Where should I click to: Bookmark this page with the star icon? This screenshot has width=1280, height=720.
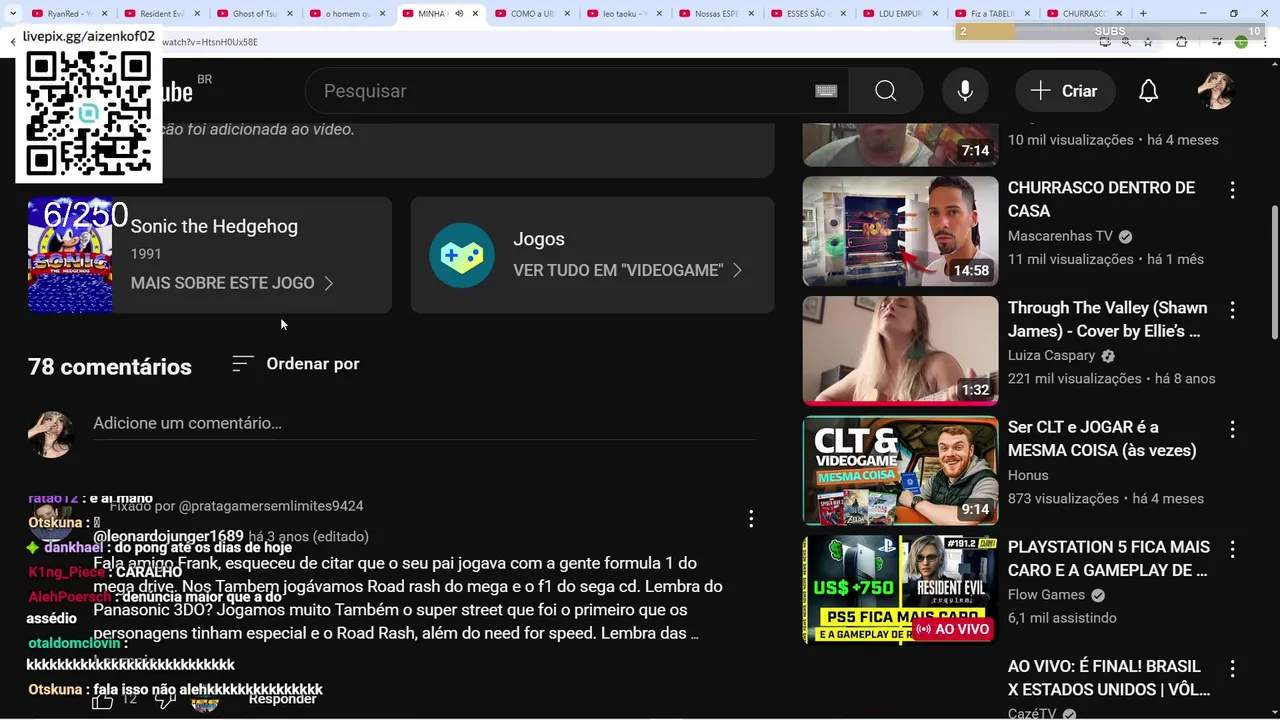pos(1148,42)
